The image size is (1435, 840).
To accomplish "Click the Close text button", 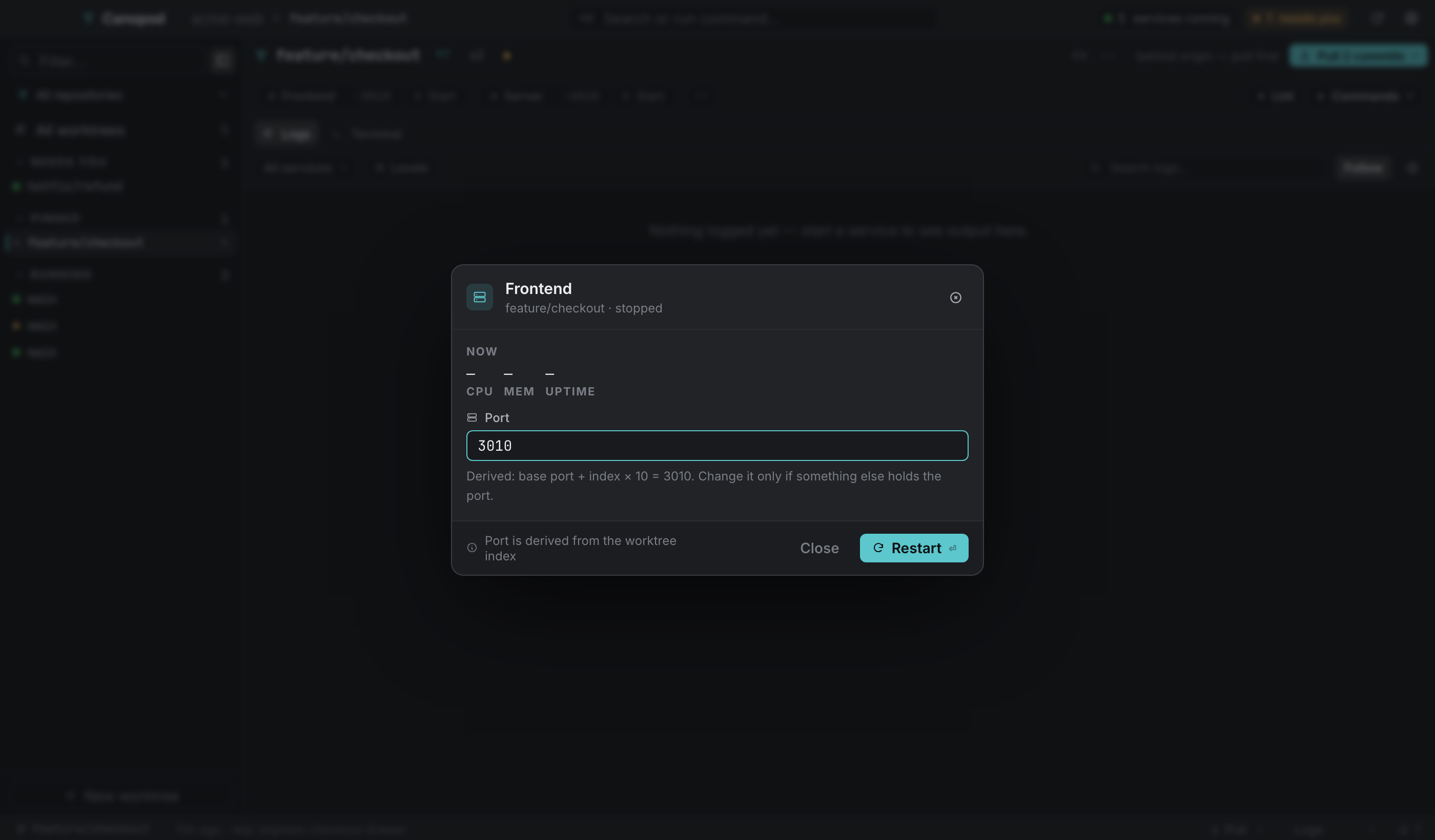I will (819, 548).
